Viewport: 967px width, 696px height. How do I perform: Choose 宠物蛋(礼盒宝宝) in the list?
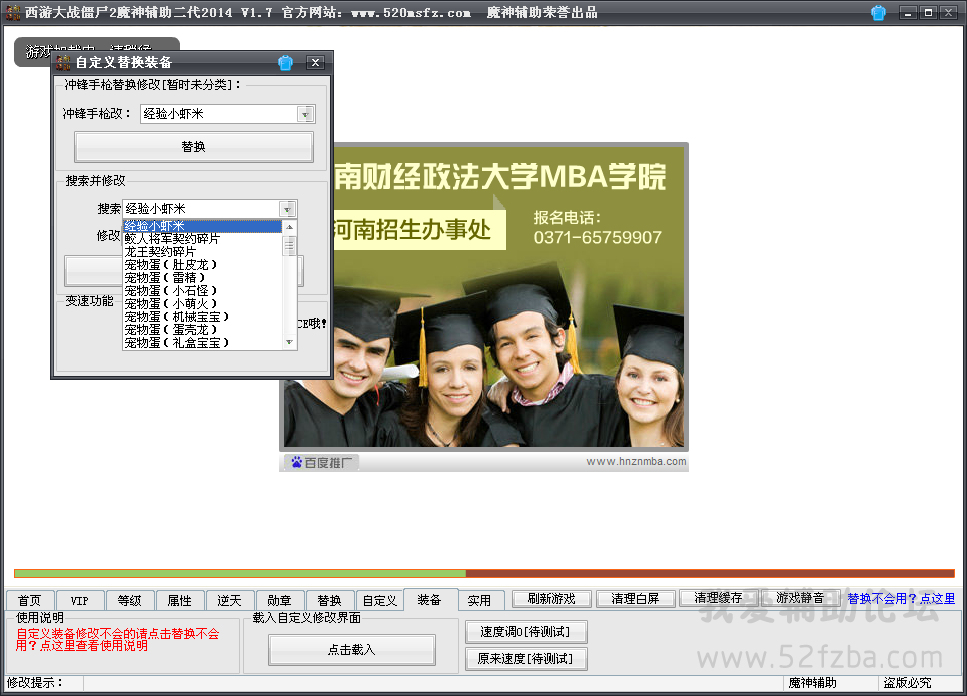tap(202, 342)
